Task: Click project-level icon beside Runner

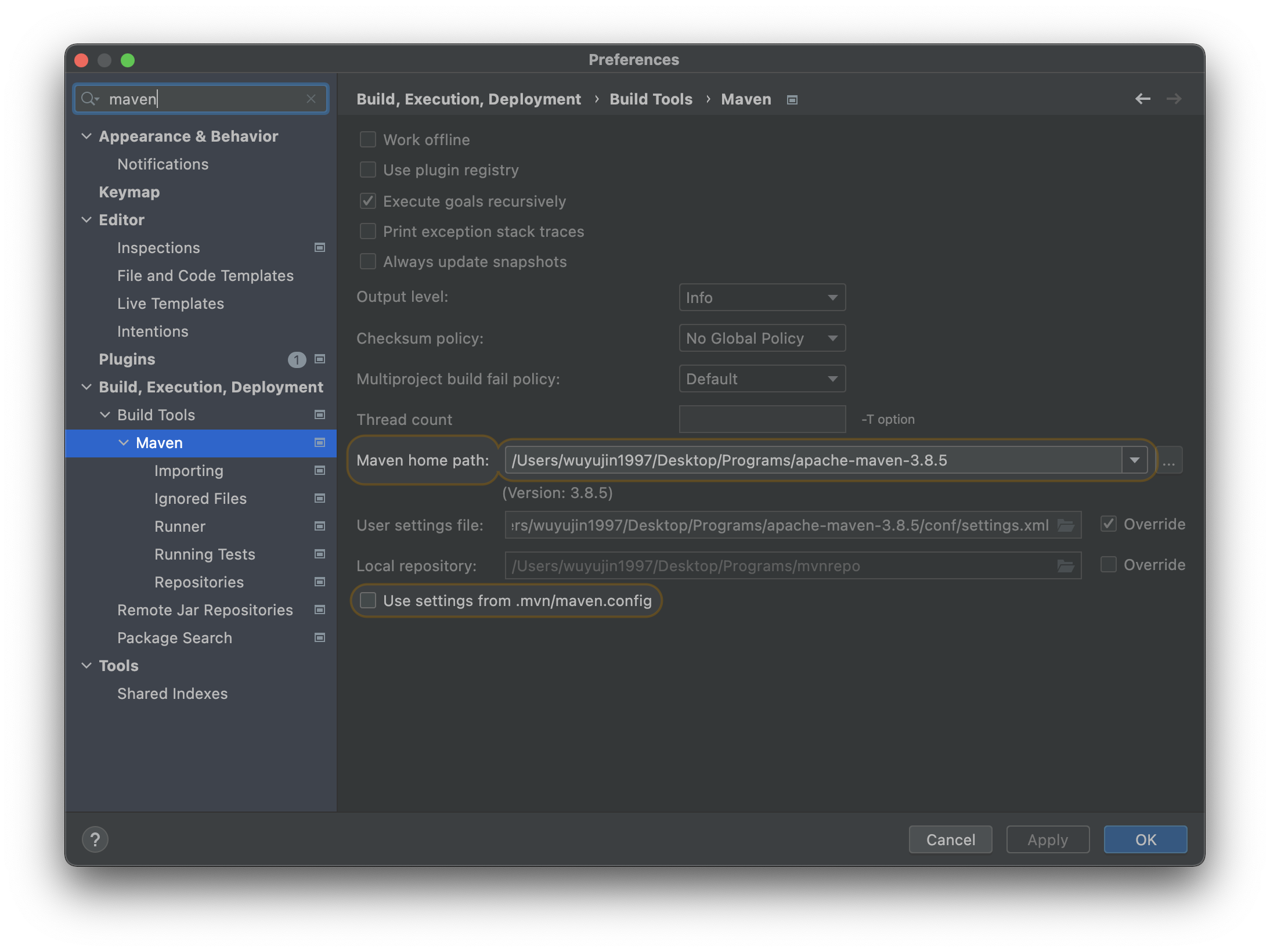Action: (319, 527)
